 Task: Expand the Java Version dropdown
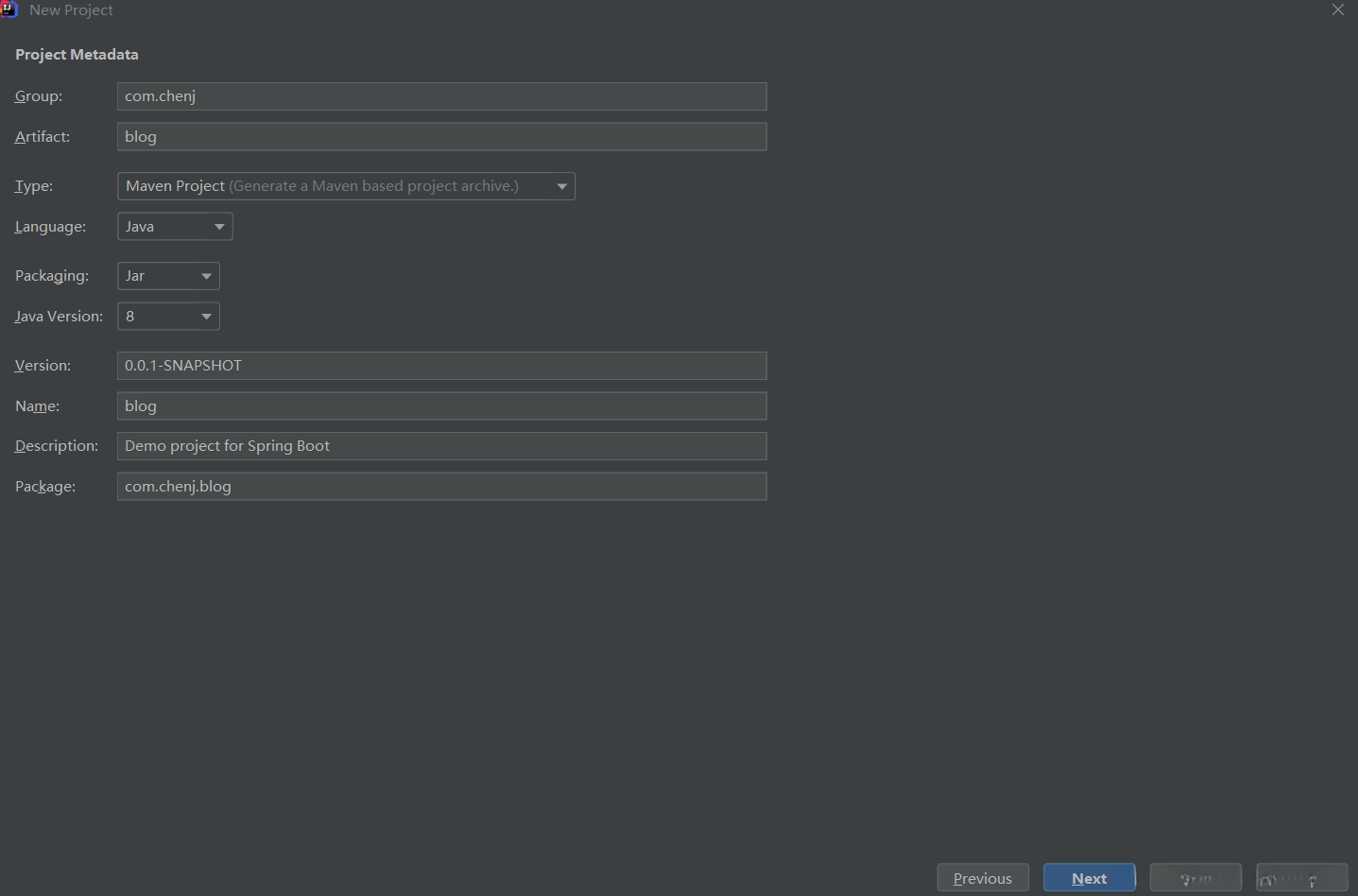coord(168,317)
